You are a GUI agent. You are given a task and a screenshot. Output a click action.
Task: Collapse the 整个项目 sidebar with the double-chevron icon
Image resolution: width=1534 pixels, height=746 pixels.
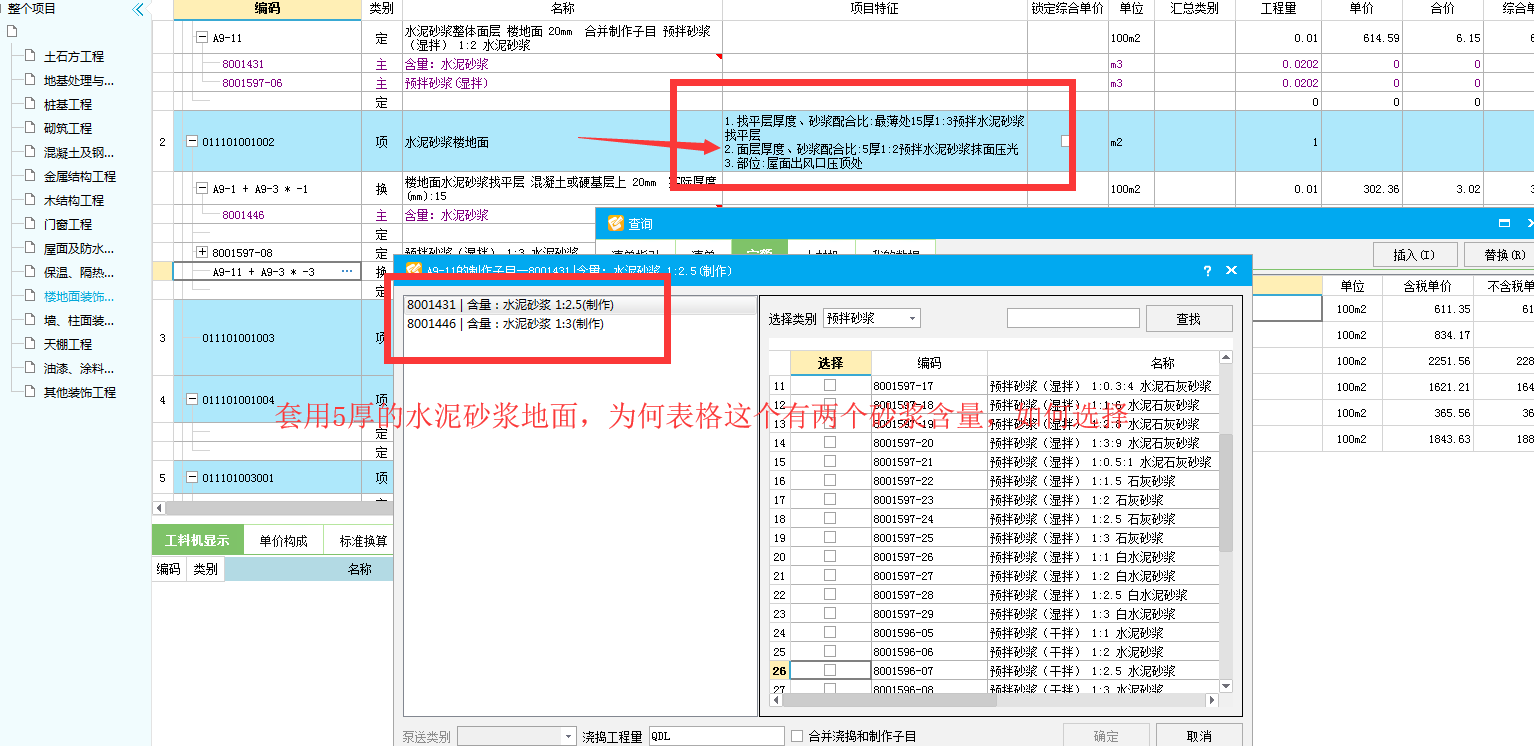tap(138, 9)
